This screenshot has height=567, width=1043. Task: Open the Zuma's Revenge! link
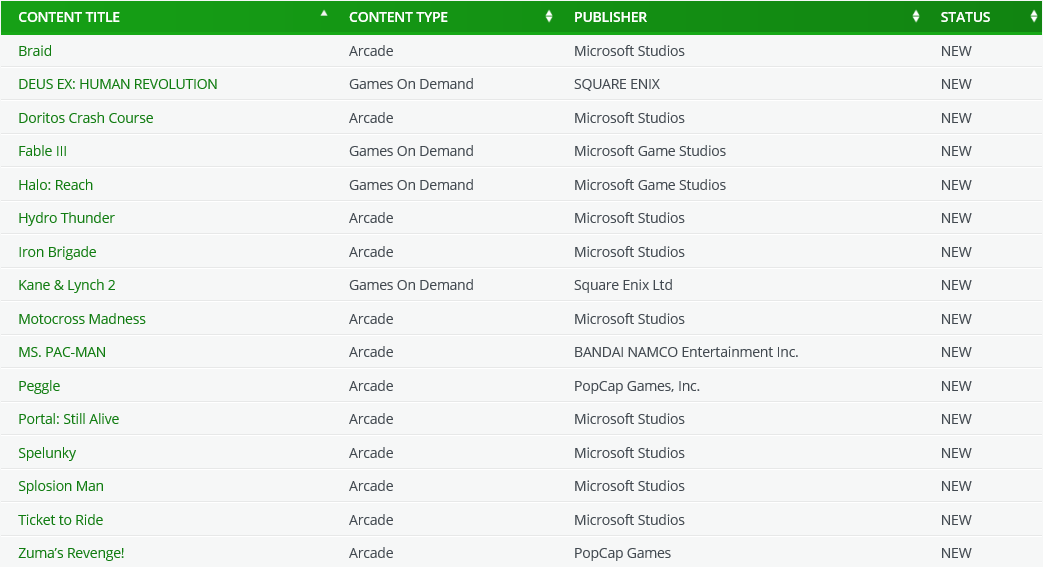coord(71,553)
